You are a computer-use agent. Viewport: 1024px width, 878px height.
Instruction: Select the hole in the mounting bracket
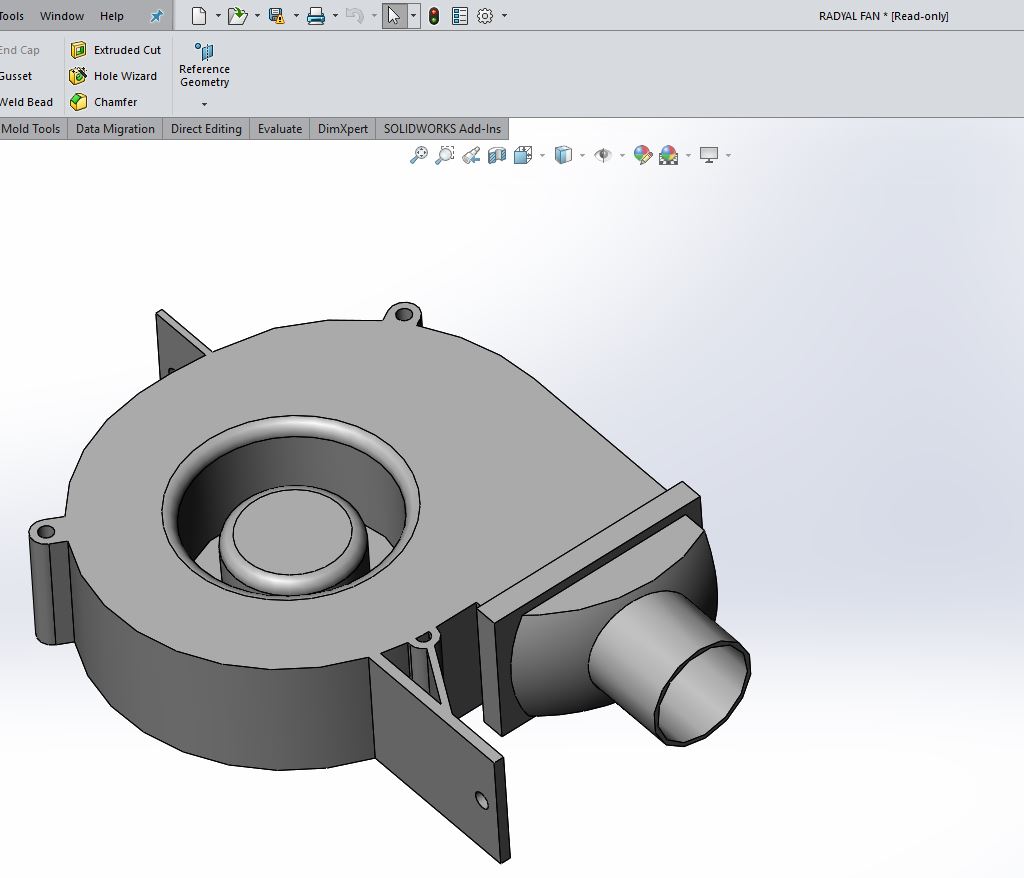click(x=482, y=800)
